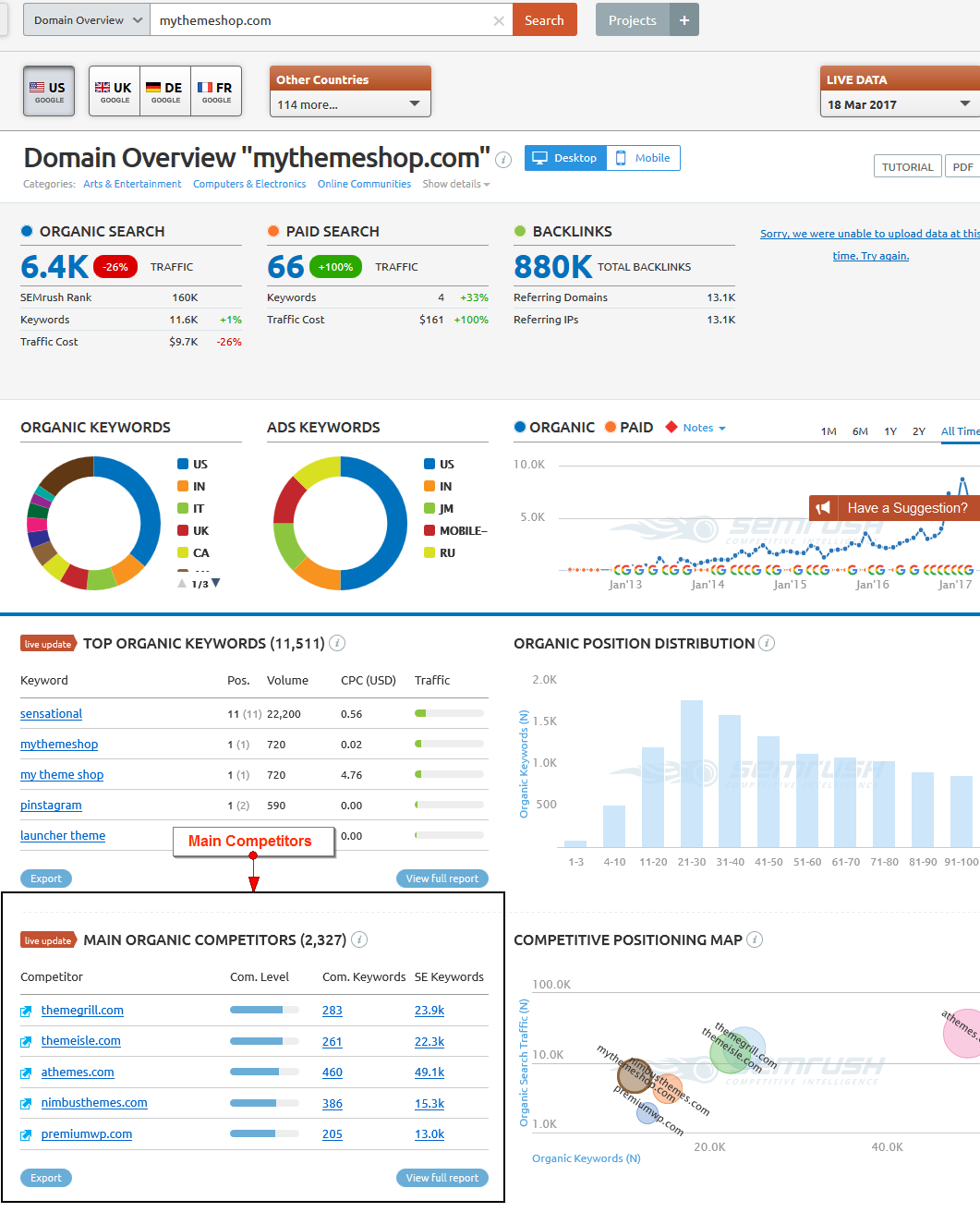Switch to Mobile data view
This screenshot has height=1212, width=980.
(644, 158)
